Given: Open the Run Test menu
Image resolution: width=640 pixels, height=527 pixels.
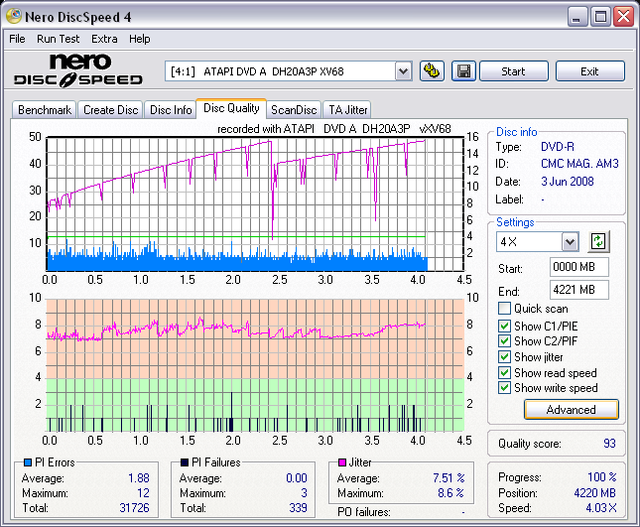Looking at the screenshot, I should 58,39.
